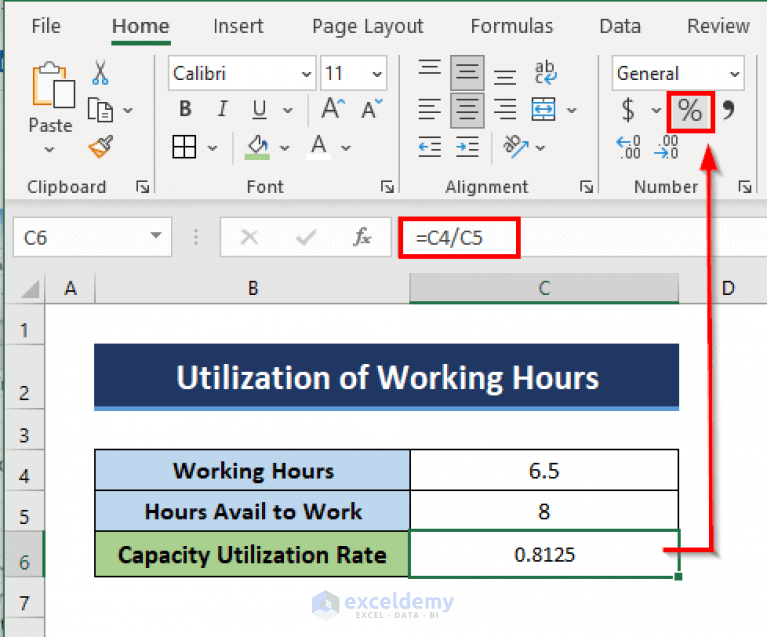This screenshot has height=637, width=767.
Task: Align text right
Action: (x=505, y=109)
